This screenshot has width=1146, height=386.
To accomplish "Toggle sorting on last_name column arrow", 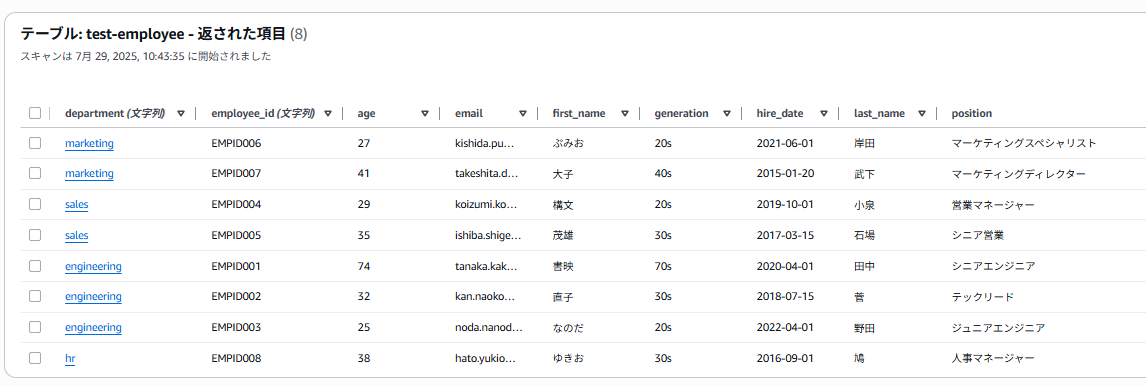I will [x=922, y=113].
